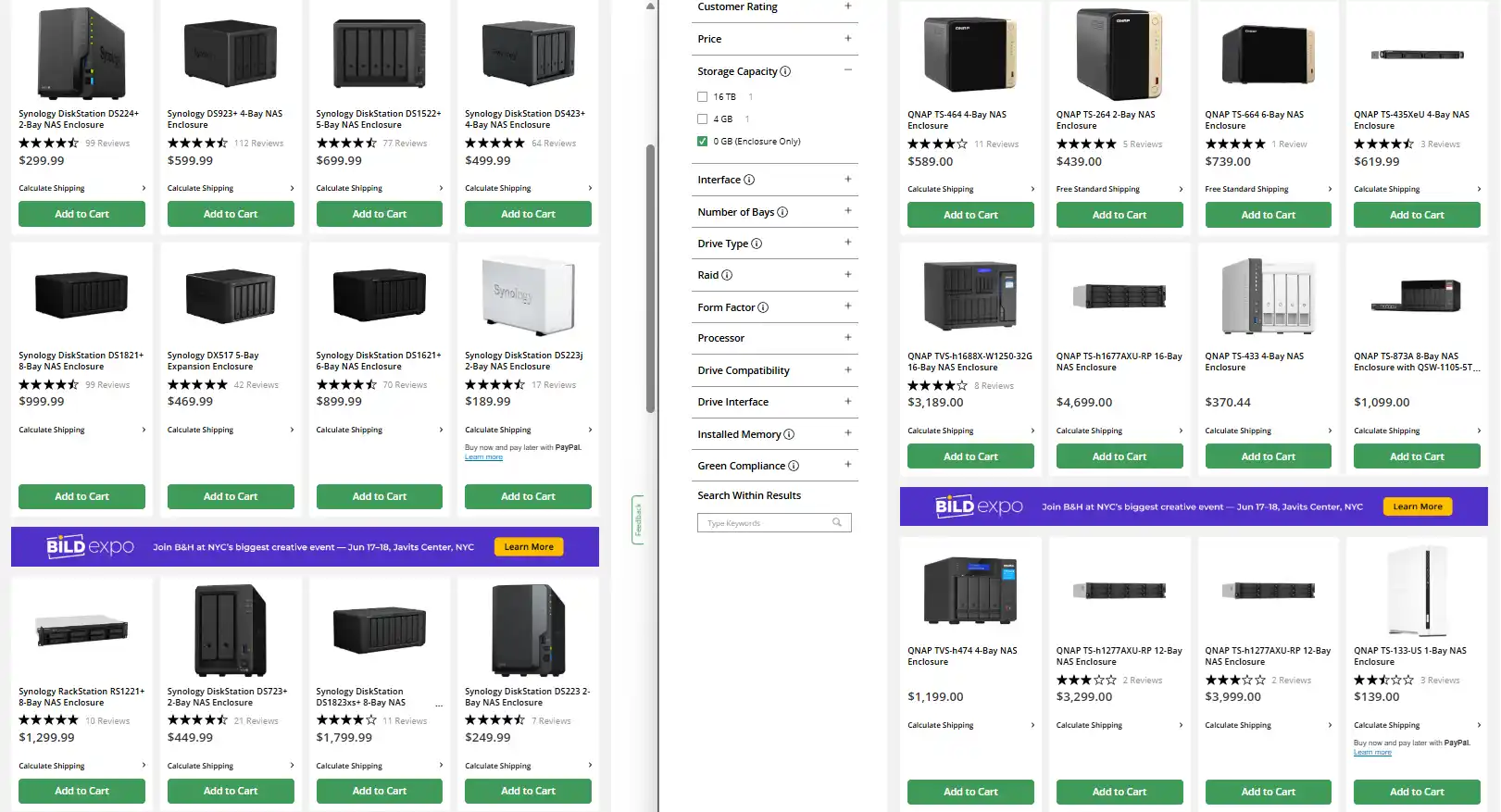Click the PayPal Learn more link under DS223j

(x=483, y=457)
